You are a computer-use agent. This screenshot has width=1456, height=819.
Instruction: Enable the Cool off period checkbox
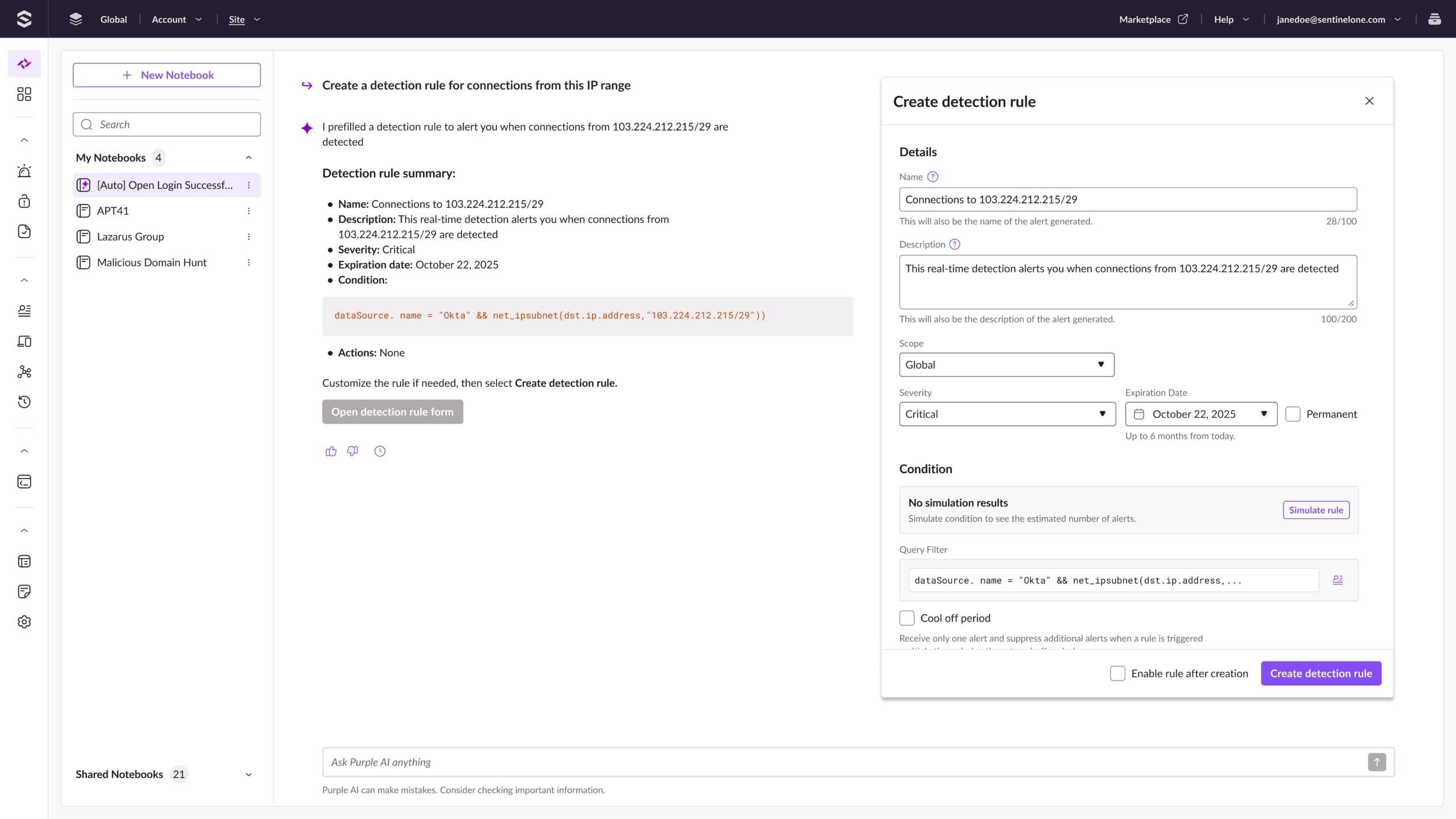click(907, 618)
